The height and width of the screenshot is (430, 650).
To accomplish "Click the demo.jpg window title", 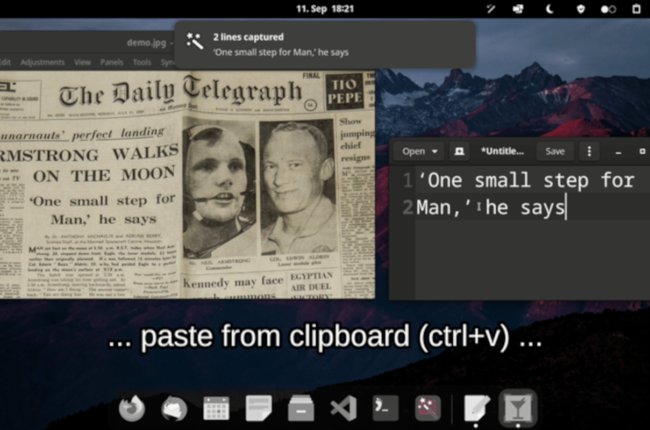I will pyautogui.click(x=146, y=43).
